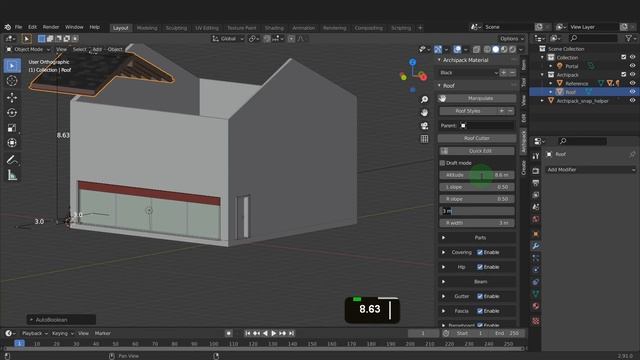Adjust the Altitude value slider

point(477,175)
